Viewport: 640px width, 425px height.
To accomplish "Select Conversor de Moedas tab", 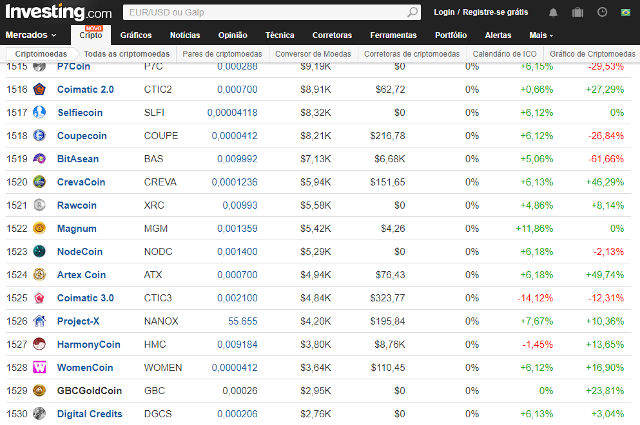I will (x=313, y=54).
